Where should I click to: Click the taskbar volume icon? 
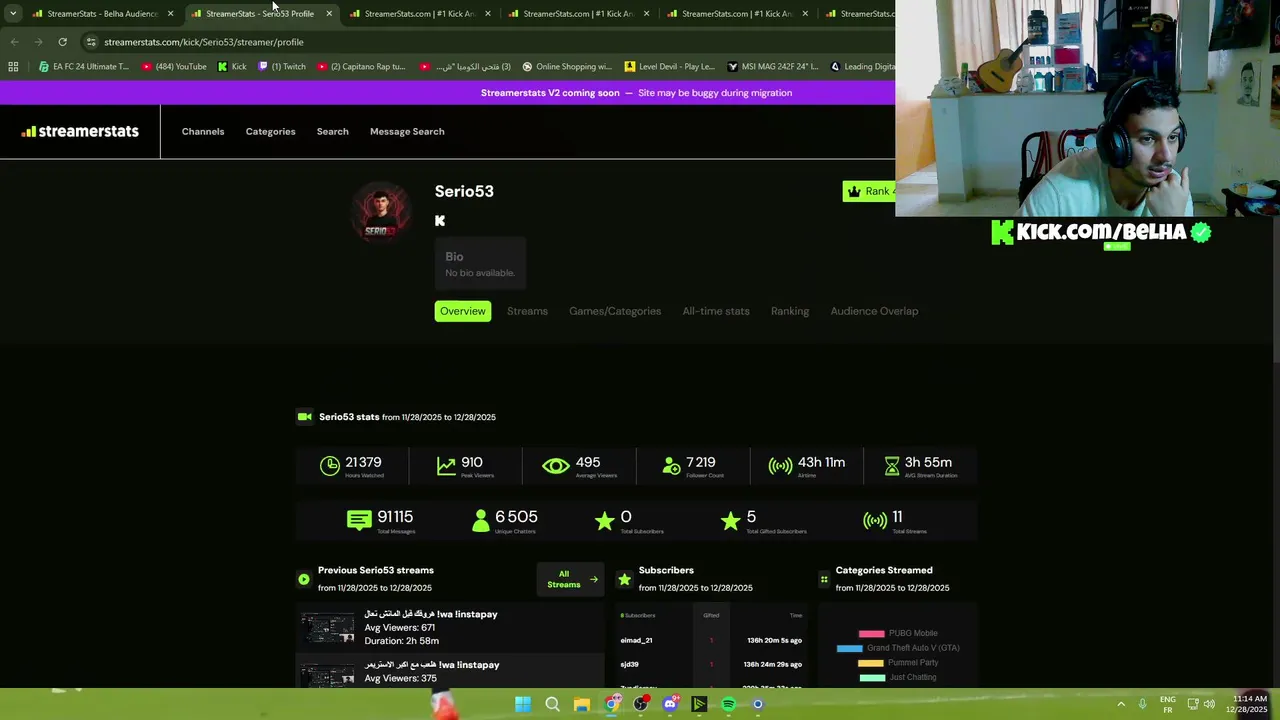point(1209,704)
